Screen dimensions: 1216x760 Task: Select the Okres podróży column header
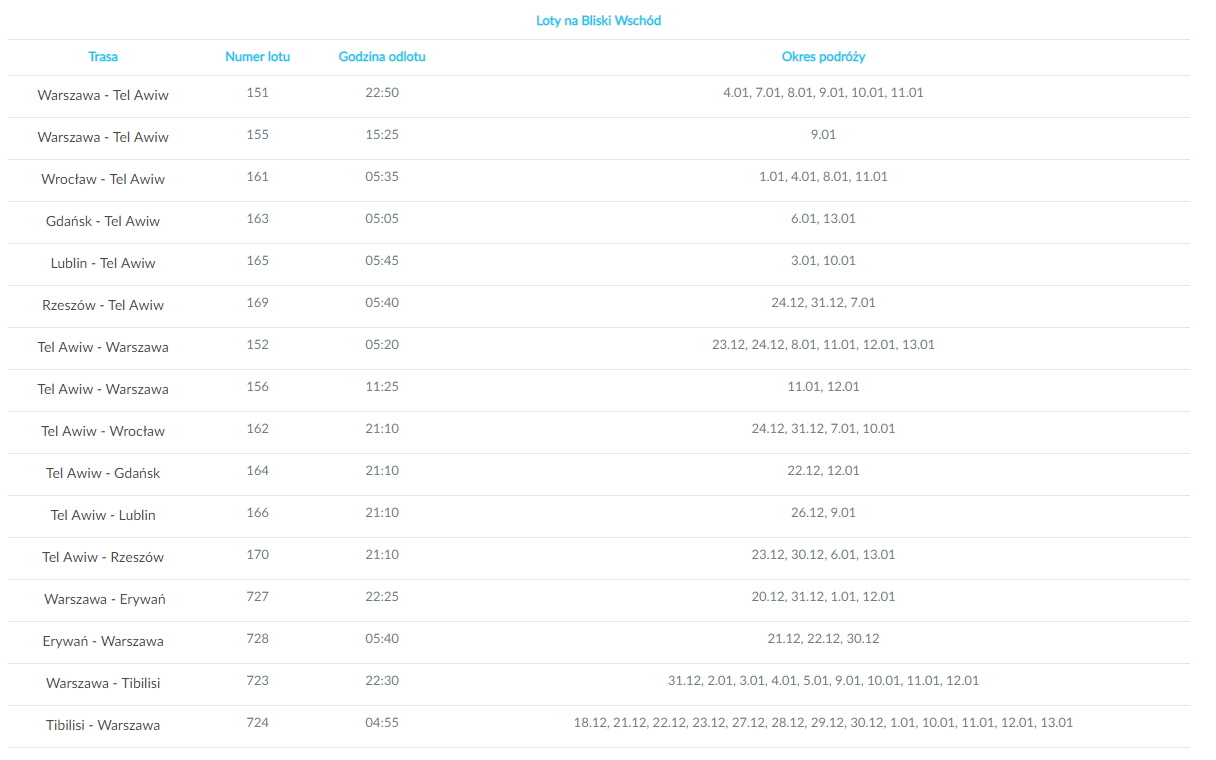pos(823,57)
